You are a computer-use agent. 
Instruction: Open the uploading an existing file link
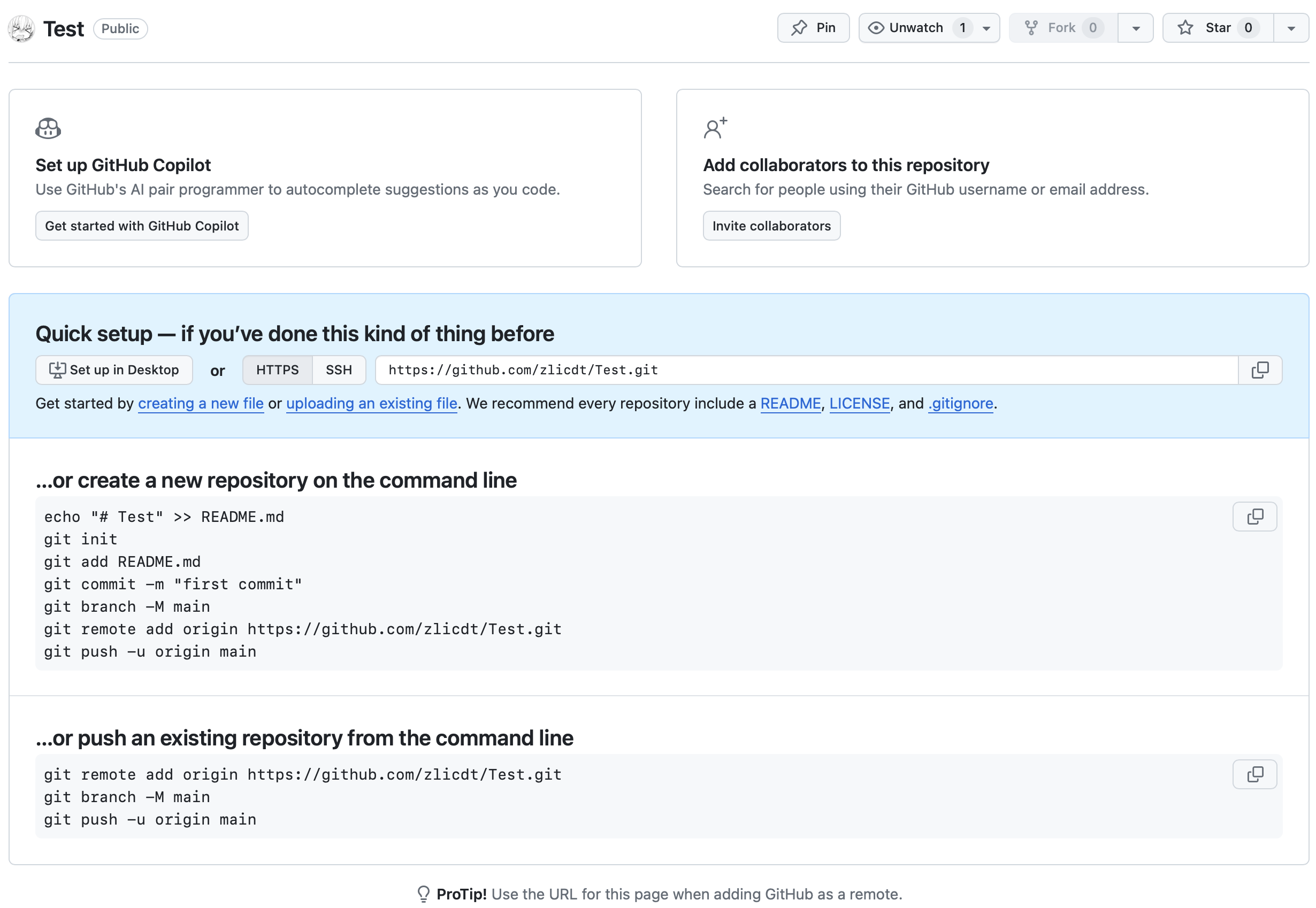tap(372, 403)
